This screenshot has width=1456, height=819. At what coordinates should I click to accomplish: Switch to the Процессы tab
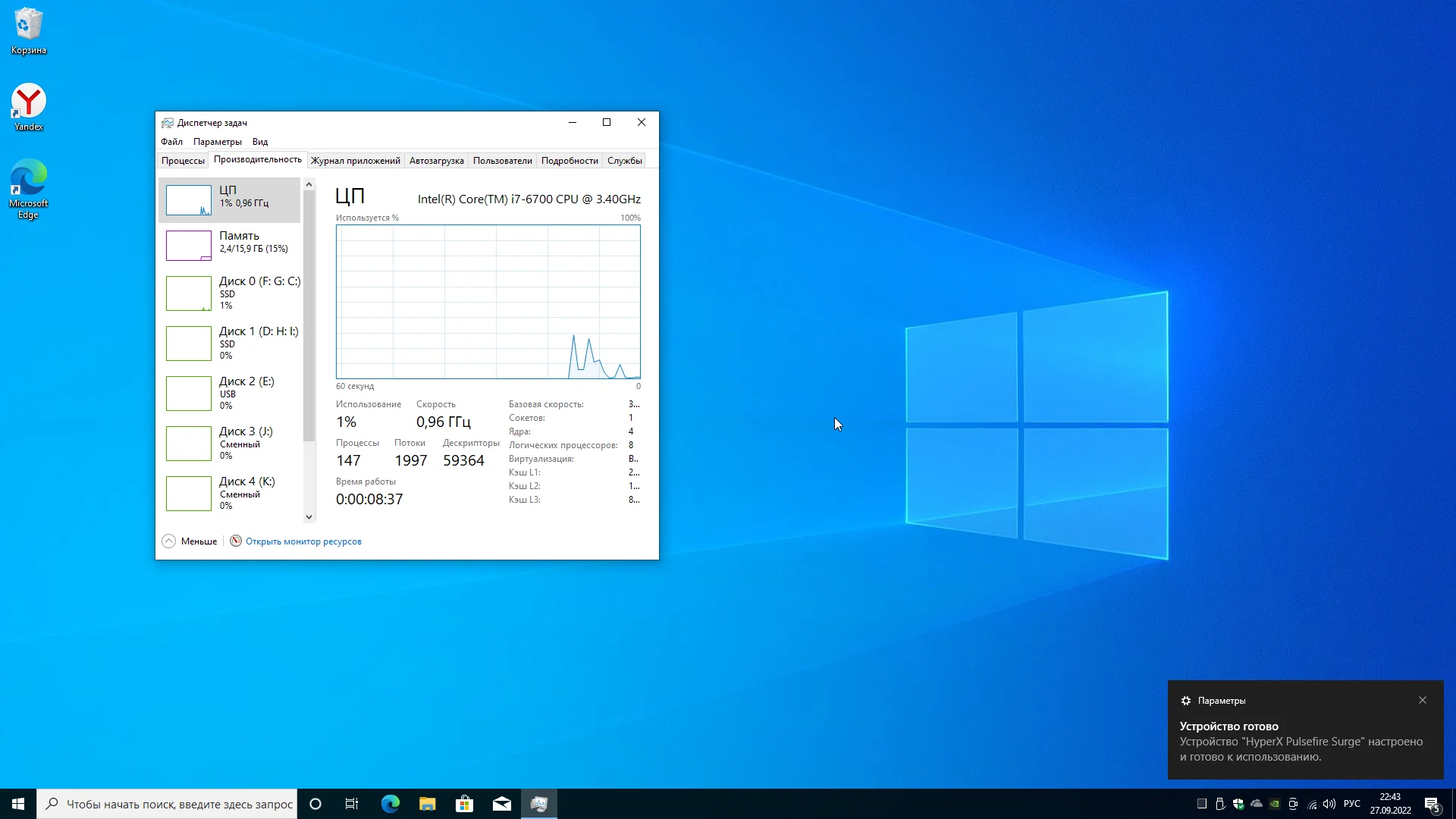[x=183, y=160]
